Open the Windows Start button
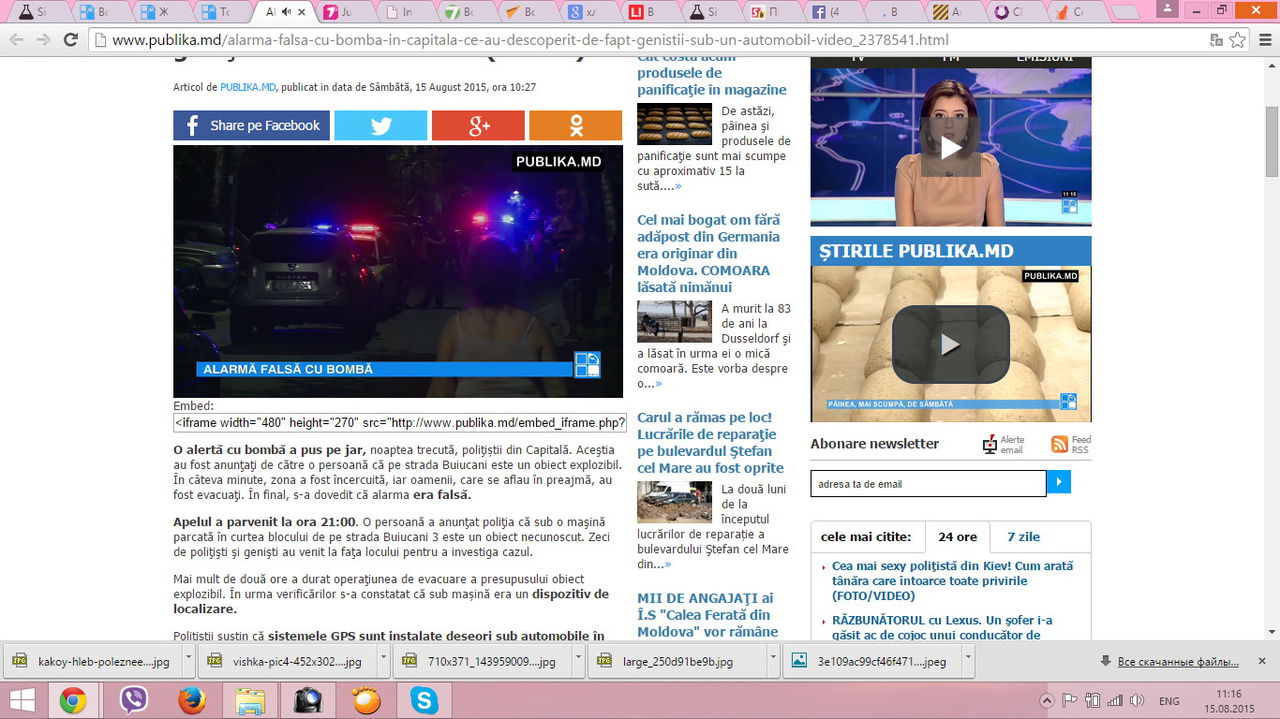This screenshot has width=1280, height=719. click(x=23, y=700)
